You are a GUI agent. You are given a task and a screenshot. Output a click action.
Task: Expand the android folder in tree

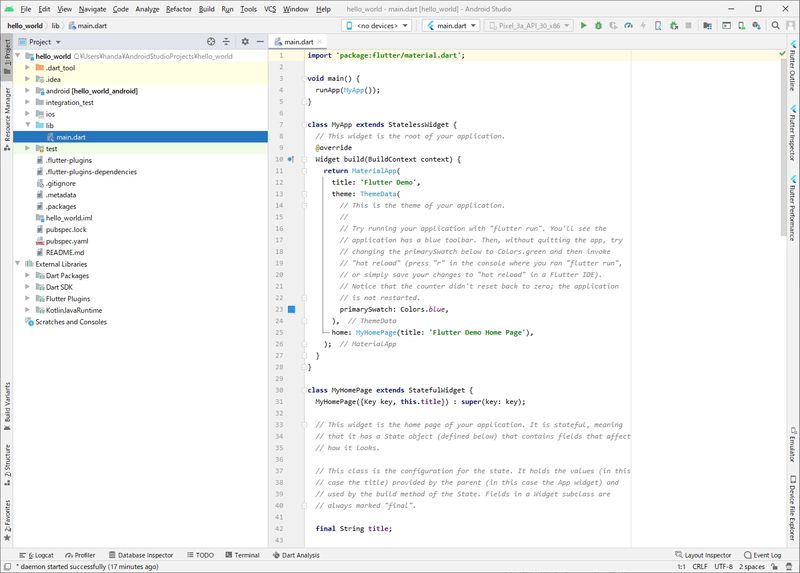(28, 90)
